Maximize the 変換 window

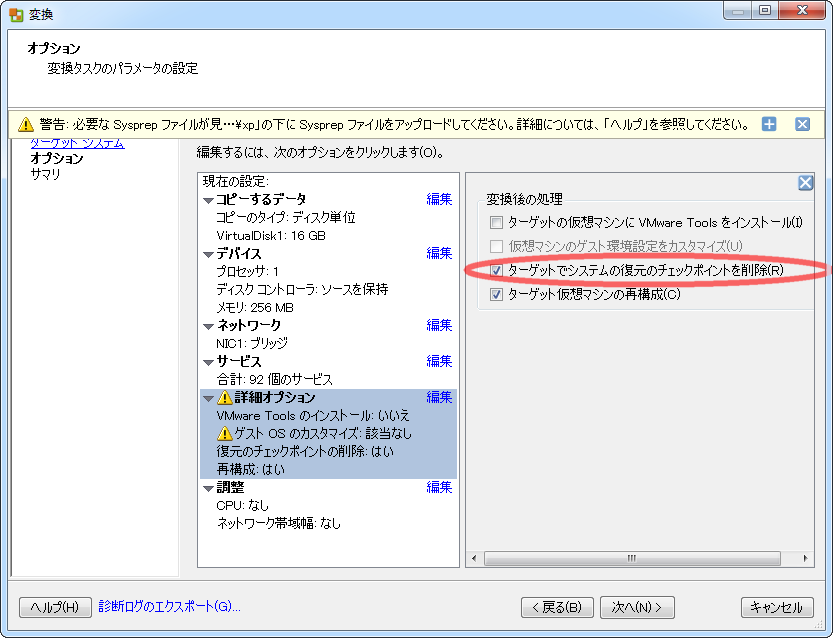765,11
